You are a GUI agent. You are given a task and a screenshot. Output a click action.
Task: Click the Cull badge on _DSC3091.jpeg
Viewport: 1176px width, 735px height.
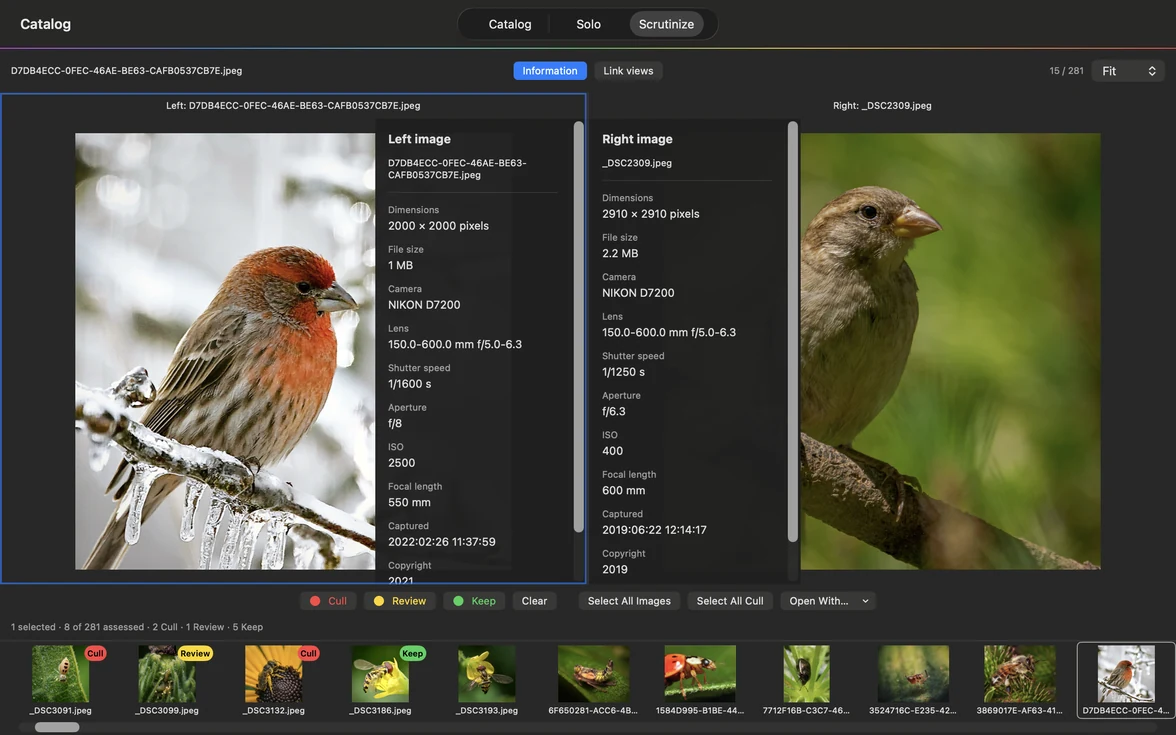click(x=95, y=653)
